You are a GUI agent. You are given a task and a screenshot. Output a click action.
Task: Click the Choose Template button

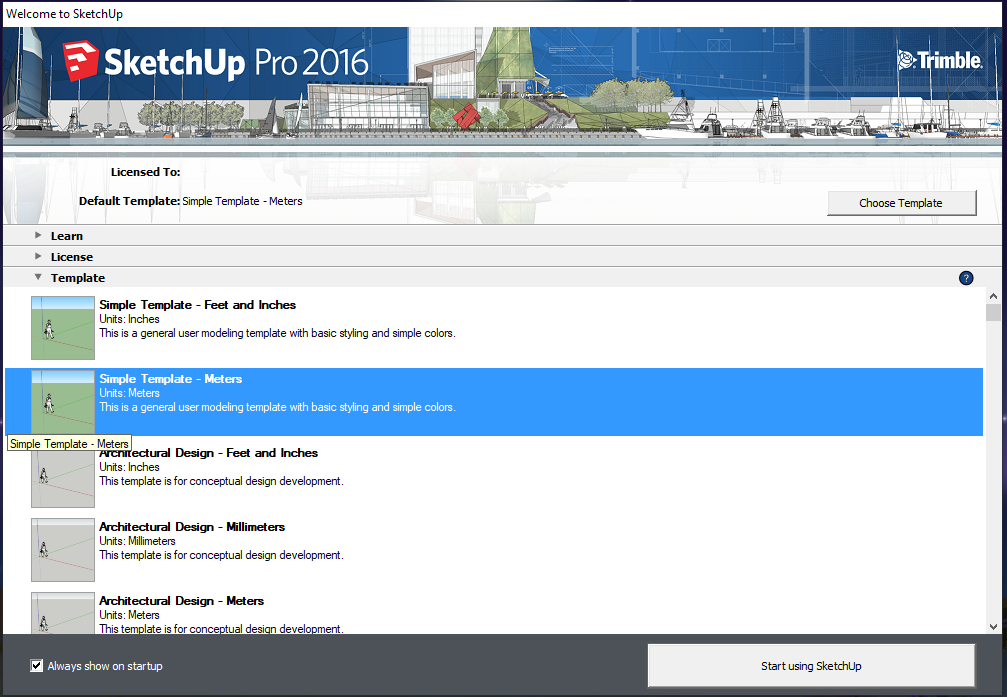tap(901, 203)
